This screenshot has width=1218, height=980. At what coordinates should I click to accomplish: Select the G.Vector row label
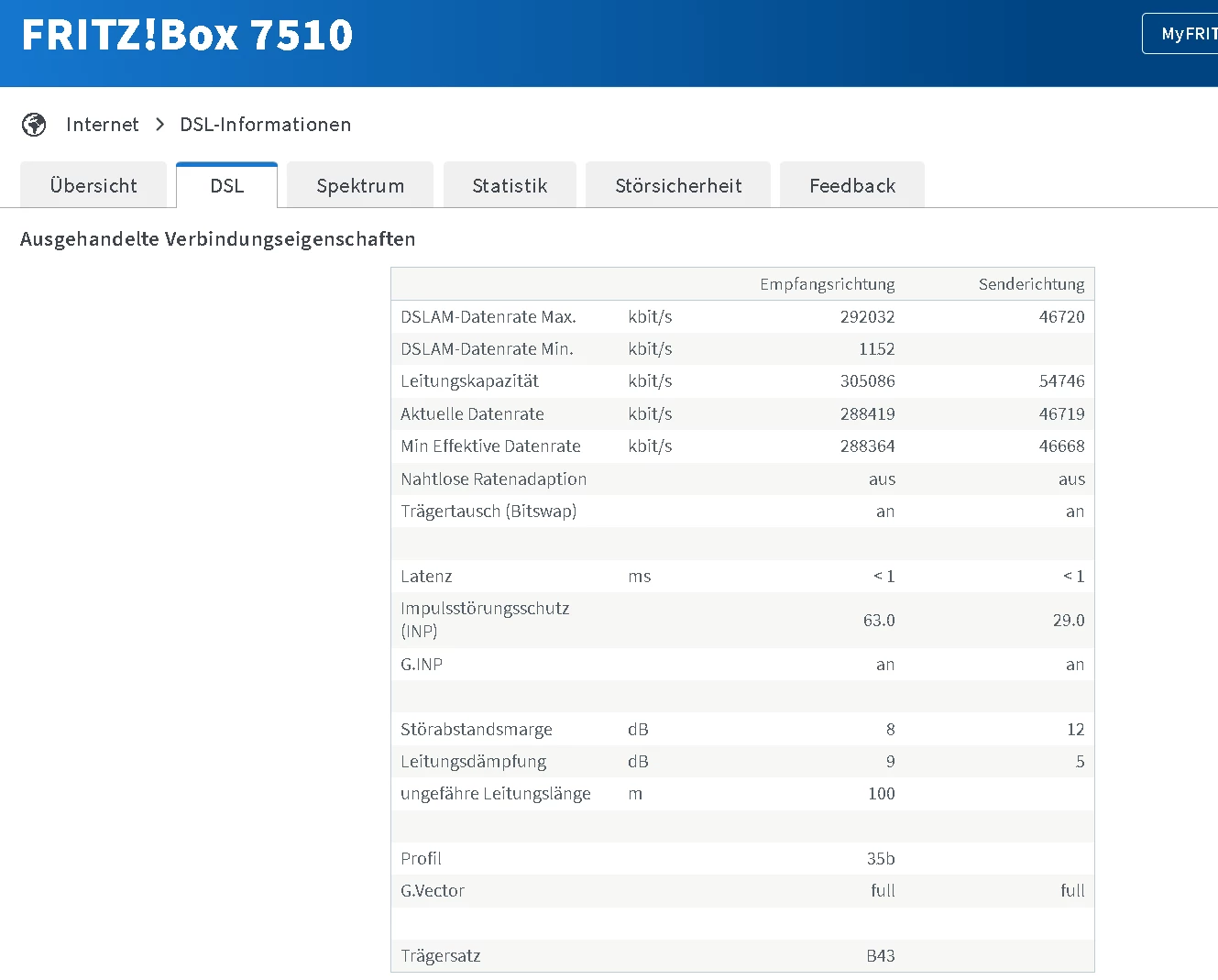433,891
